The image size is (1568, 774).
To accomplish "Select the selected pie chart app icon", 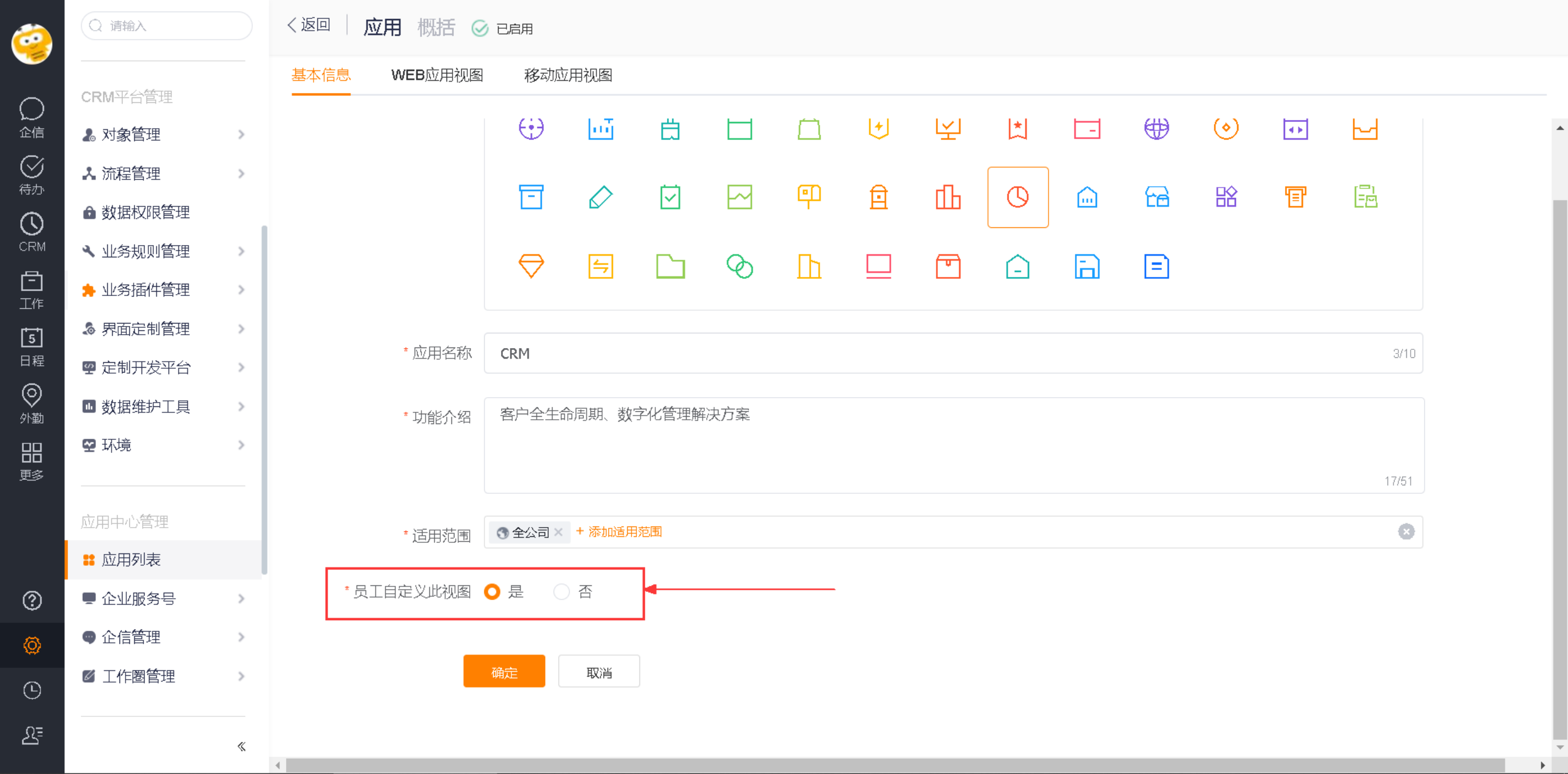I will point(1017,197).
